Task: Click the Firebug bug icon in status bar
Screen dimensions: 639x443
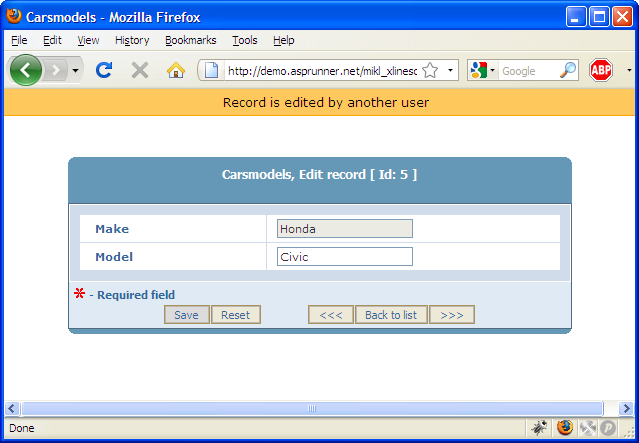Action: (x=540, y=427)
